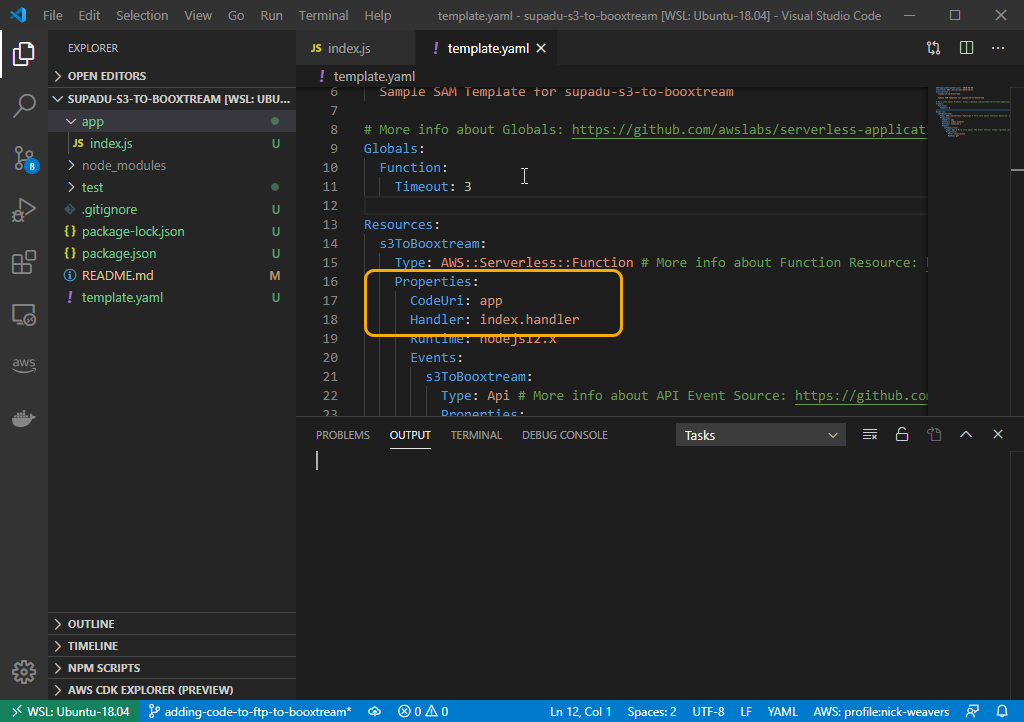Expand the TIMELINE section
This screenshot has height=722, width=1024.
pos(172,646)
